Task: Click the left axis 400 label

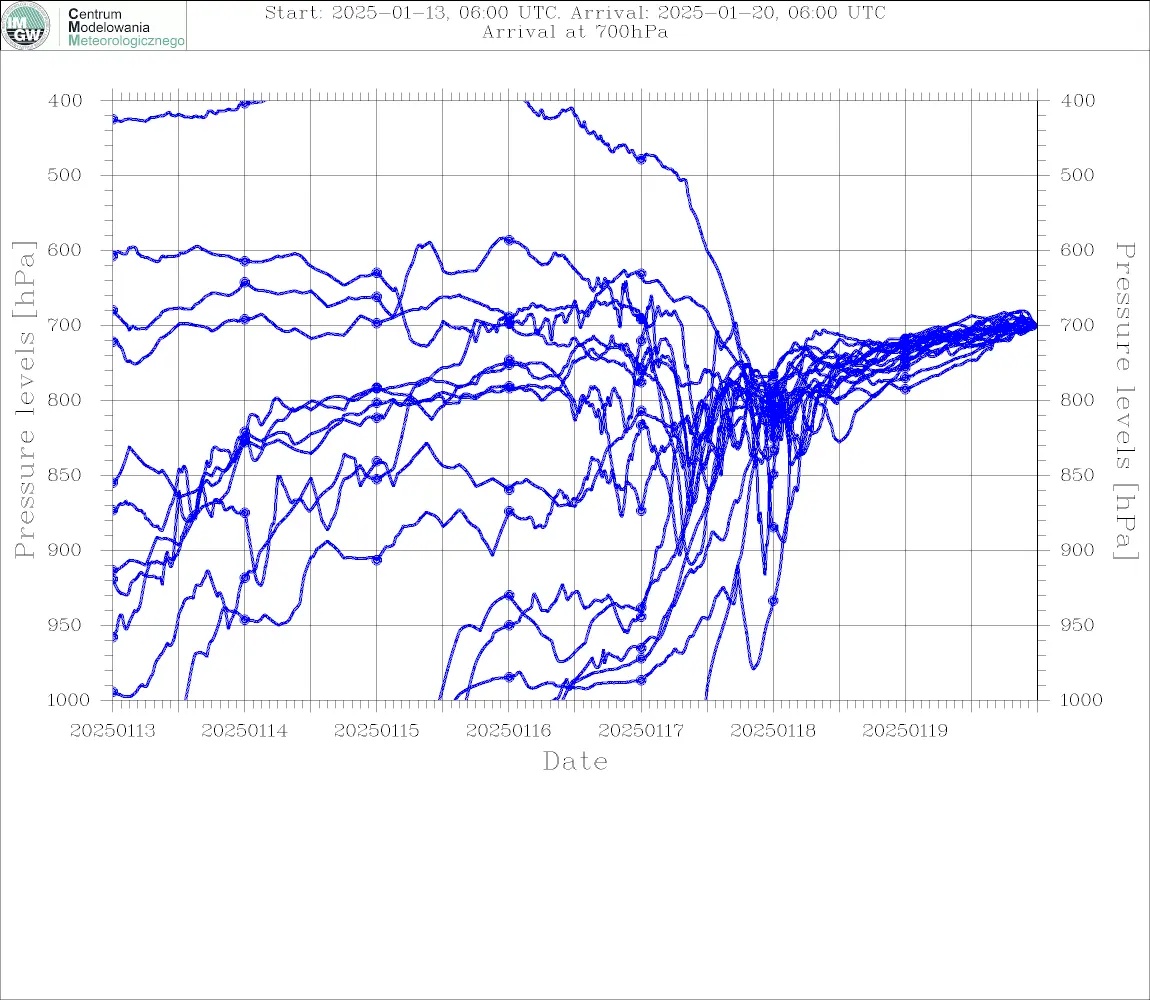Action: click(x=65, y=101)
